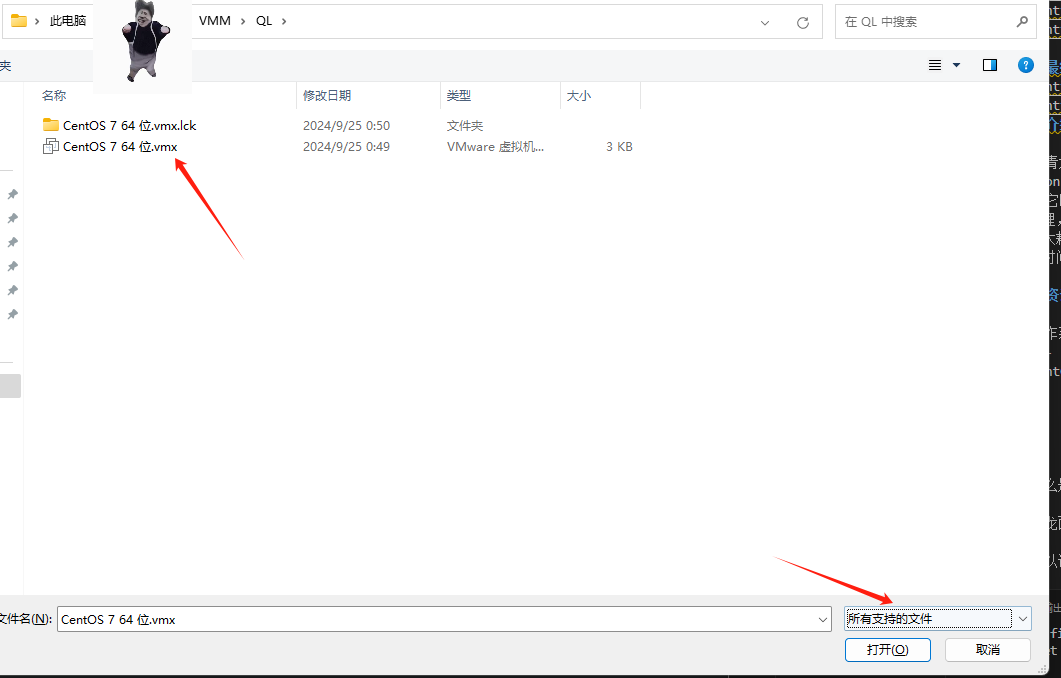Select the CentOS 7 64 位.vmx.lck folder icon
Viewport: 1061px width, 678px height.
pos(51,125)
